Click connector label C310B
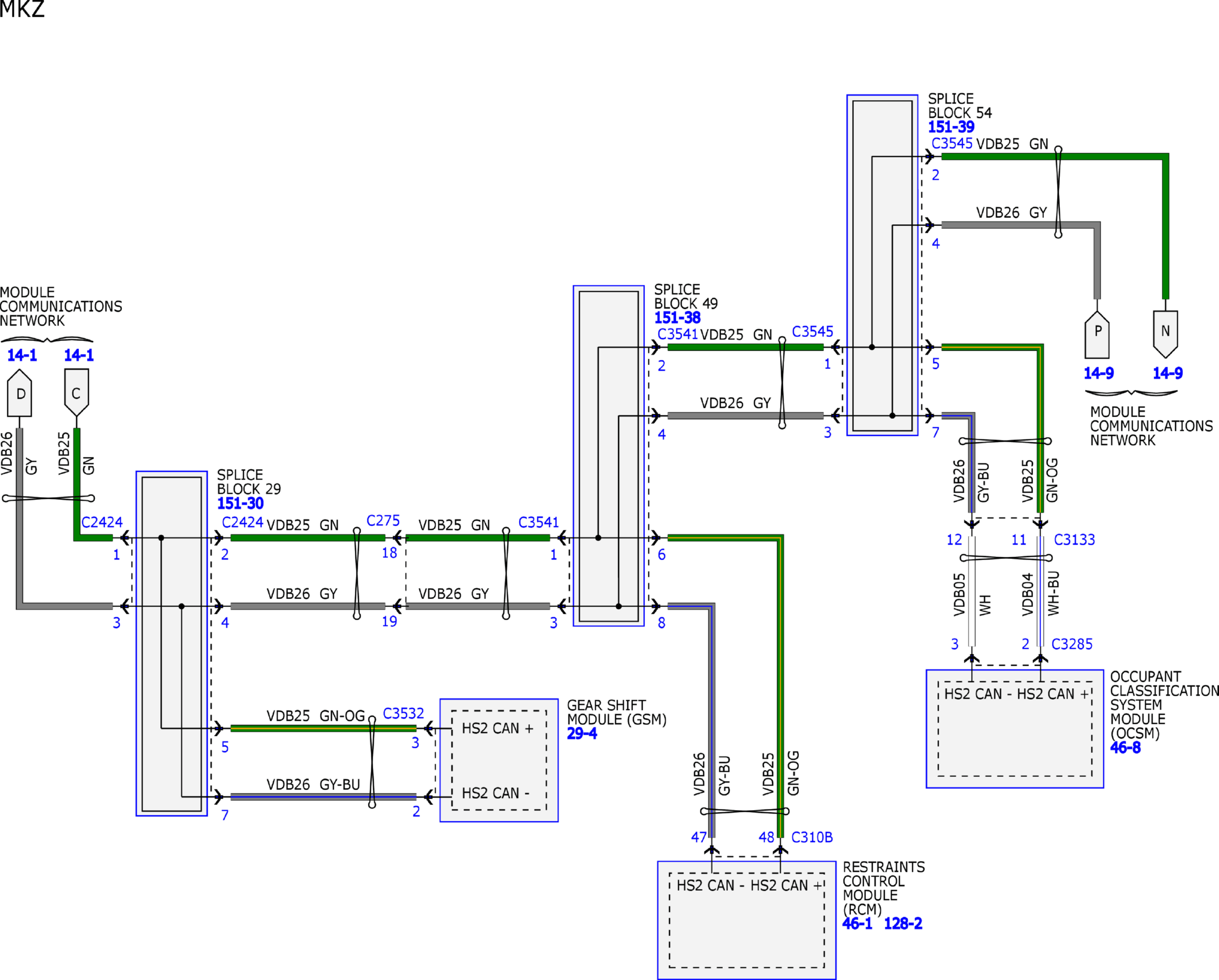Viewport: 1219px width, 980px height. pos(812,838)
